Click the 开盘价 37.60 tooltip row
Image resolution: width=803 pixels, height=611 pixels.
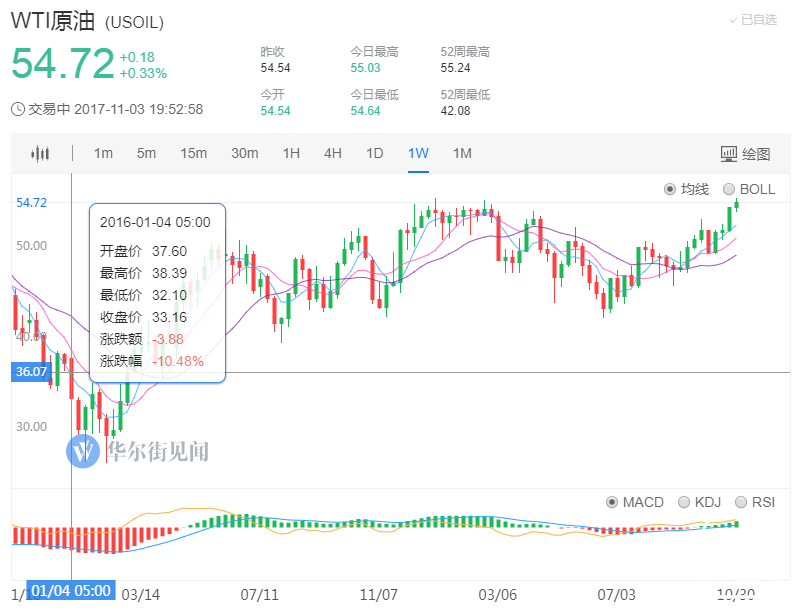pos(143,251)
